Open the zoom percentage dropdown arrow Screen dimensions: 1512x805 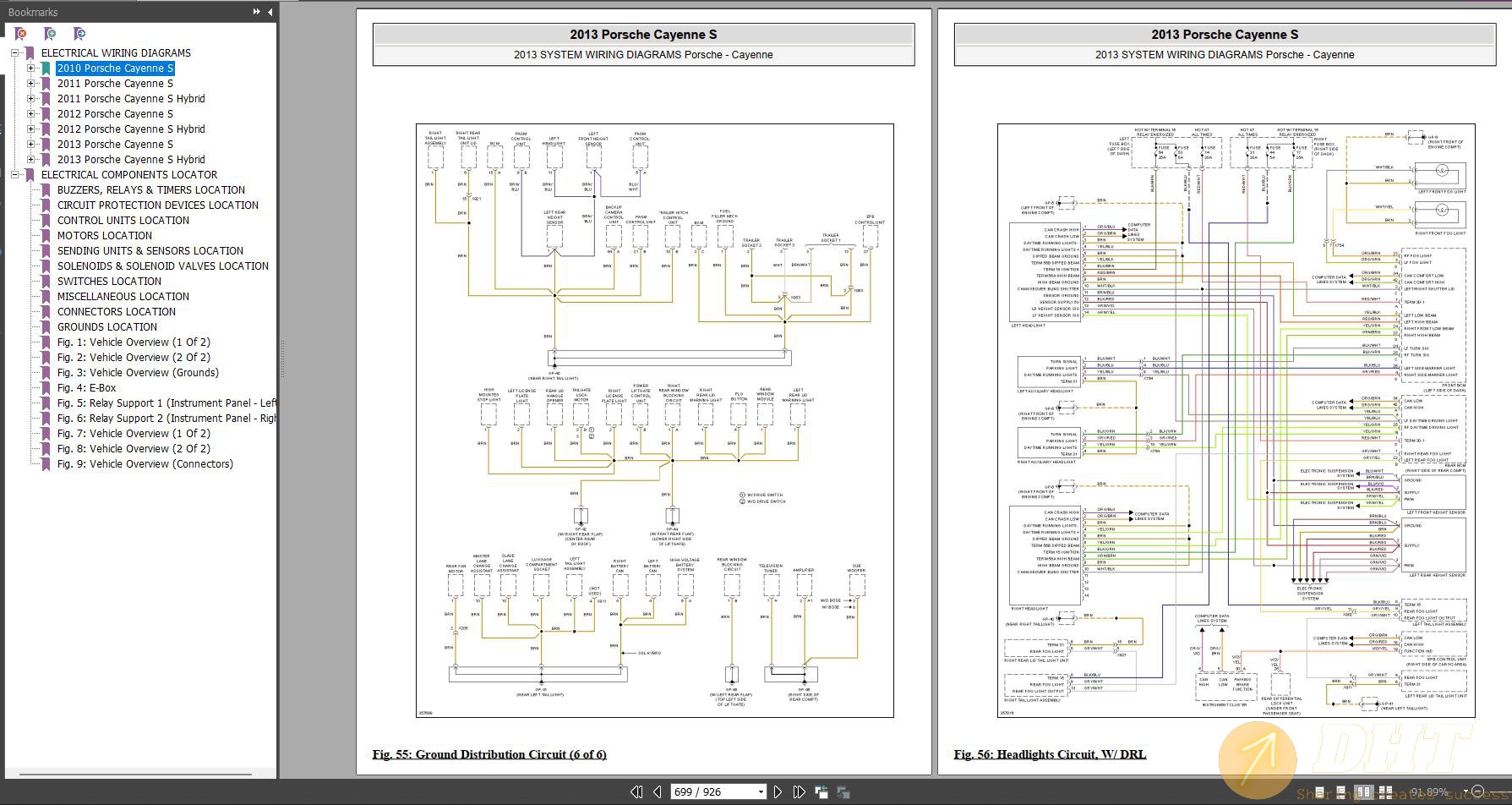click(1466, 792)
